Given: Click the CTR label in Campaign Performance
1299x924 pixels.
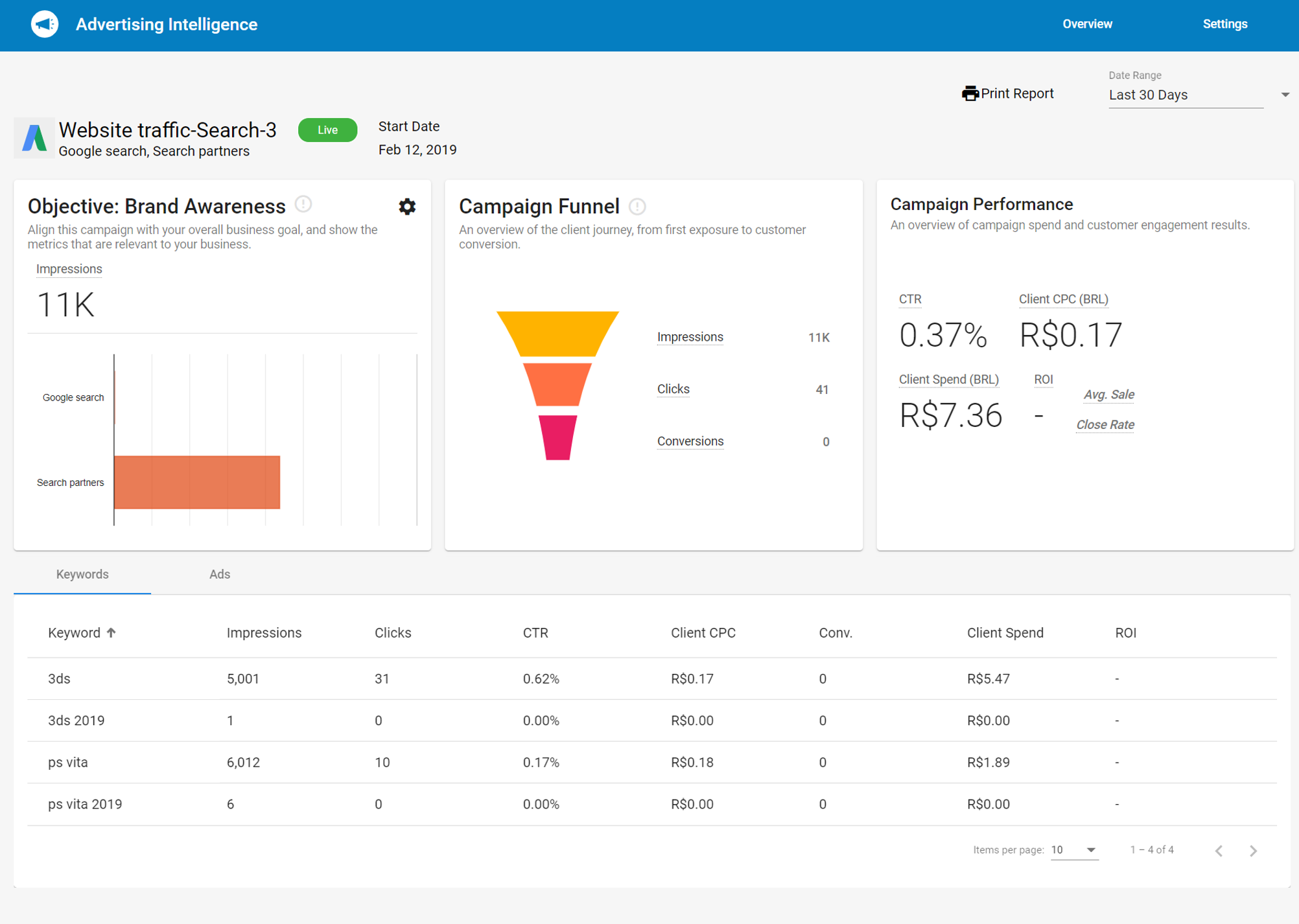Looking at the screenshot, I should (910, 299).
